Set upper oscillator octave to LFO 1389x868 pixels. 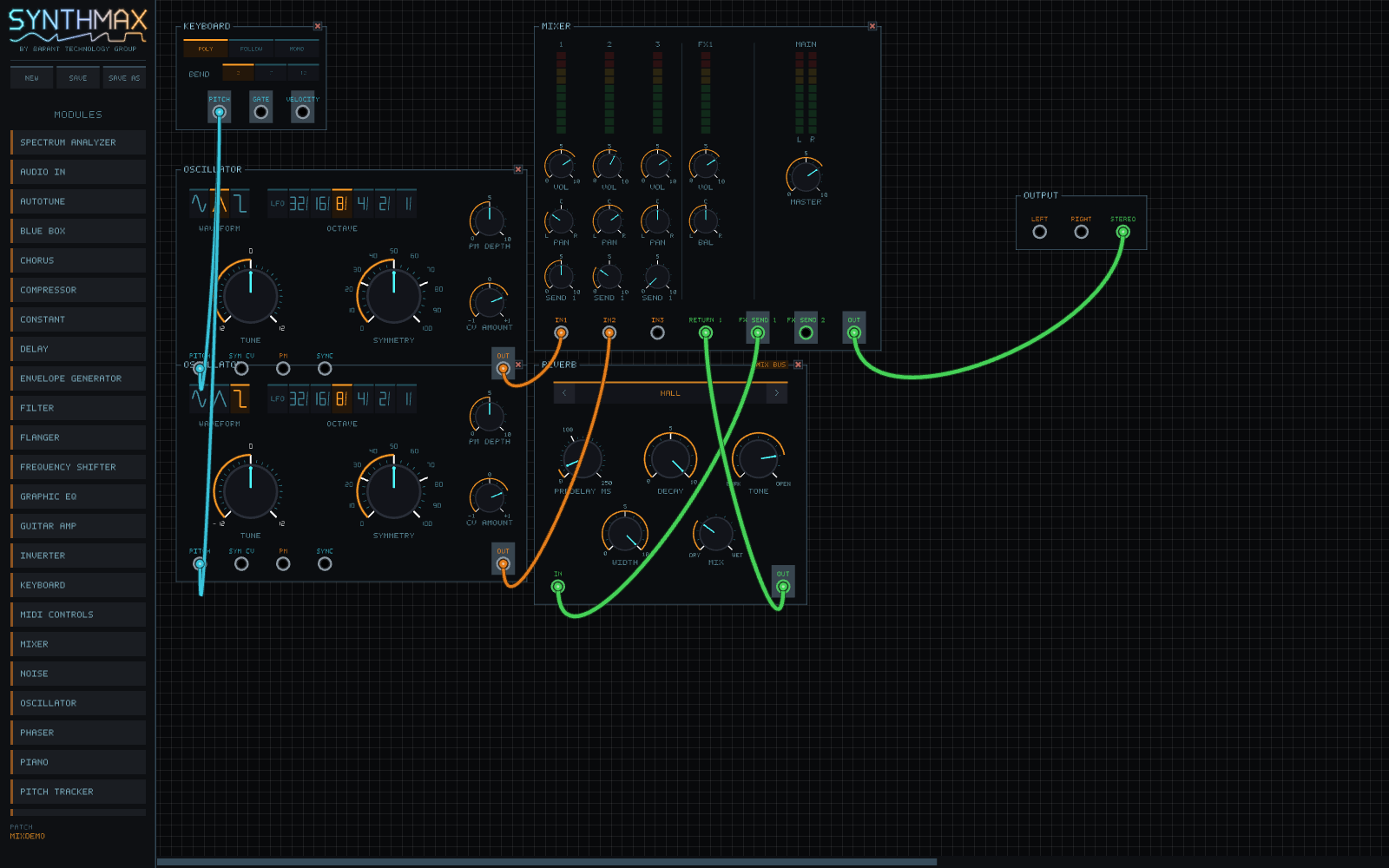pyautogui.click(x=278, y=204)
